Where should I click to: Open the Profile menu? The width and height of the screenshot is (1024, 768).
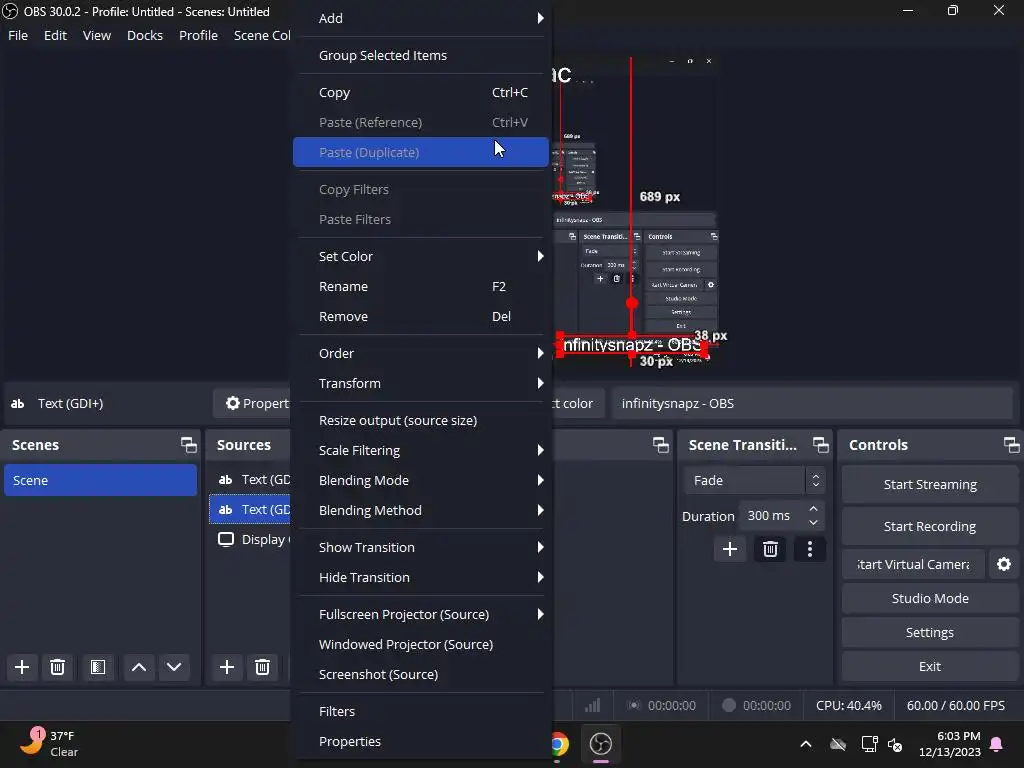199,35
